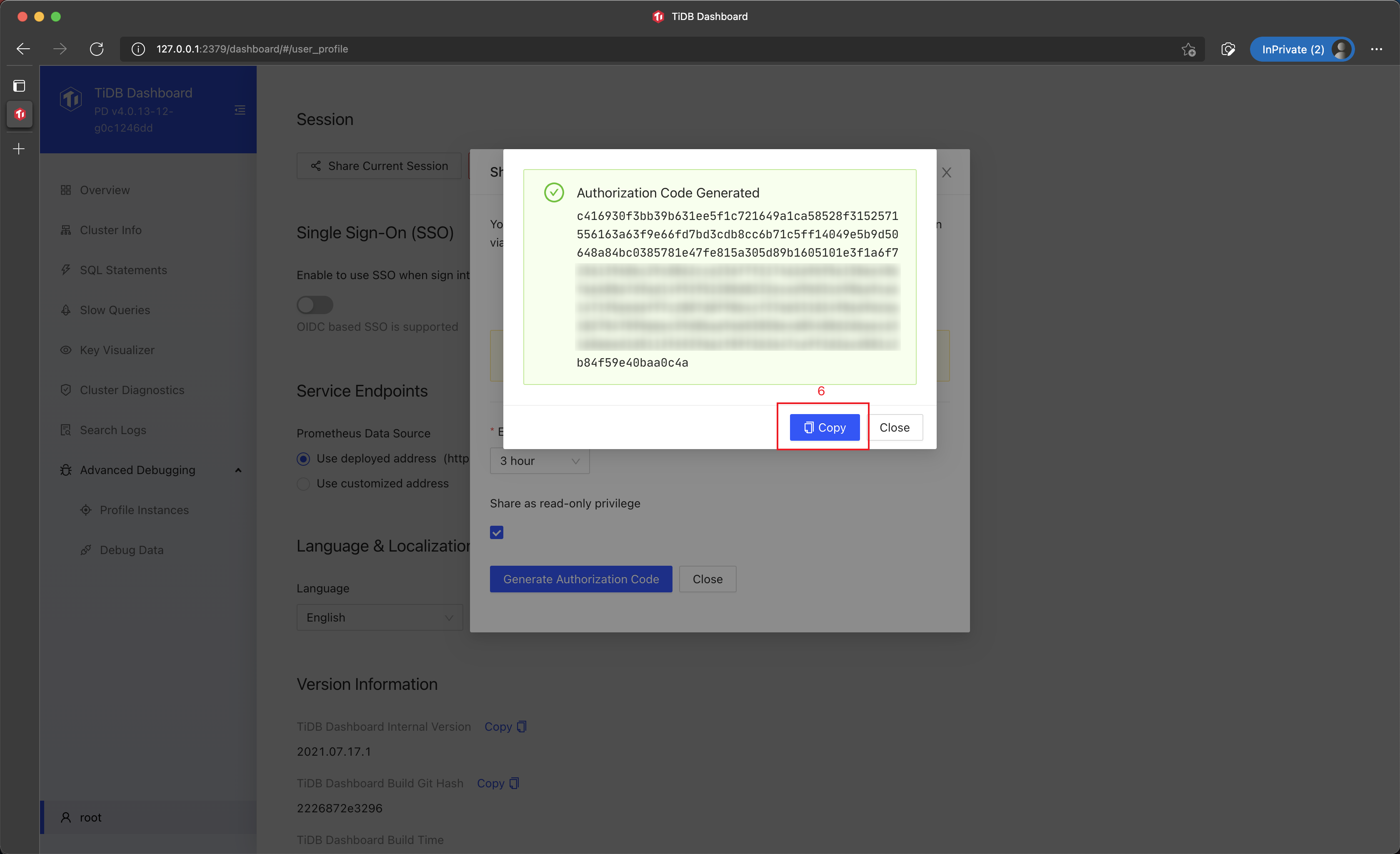This screenshot has height=854, width=1400.
Task: Add page to favorites star icon
Action: (1189, 50)
